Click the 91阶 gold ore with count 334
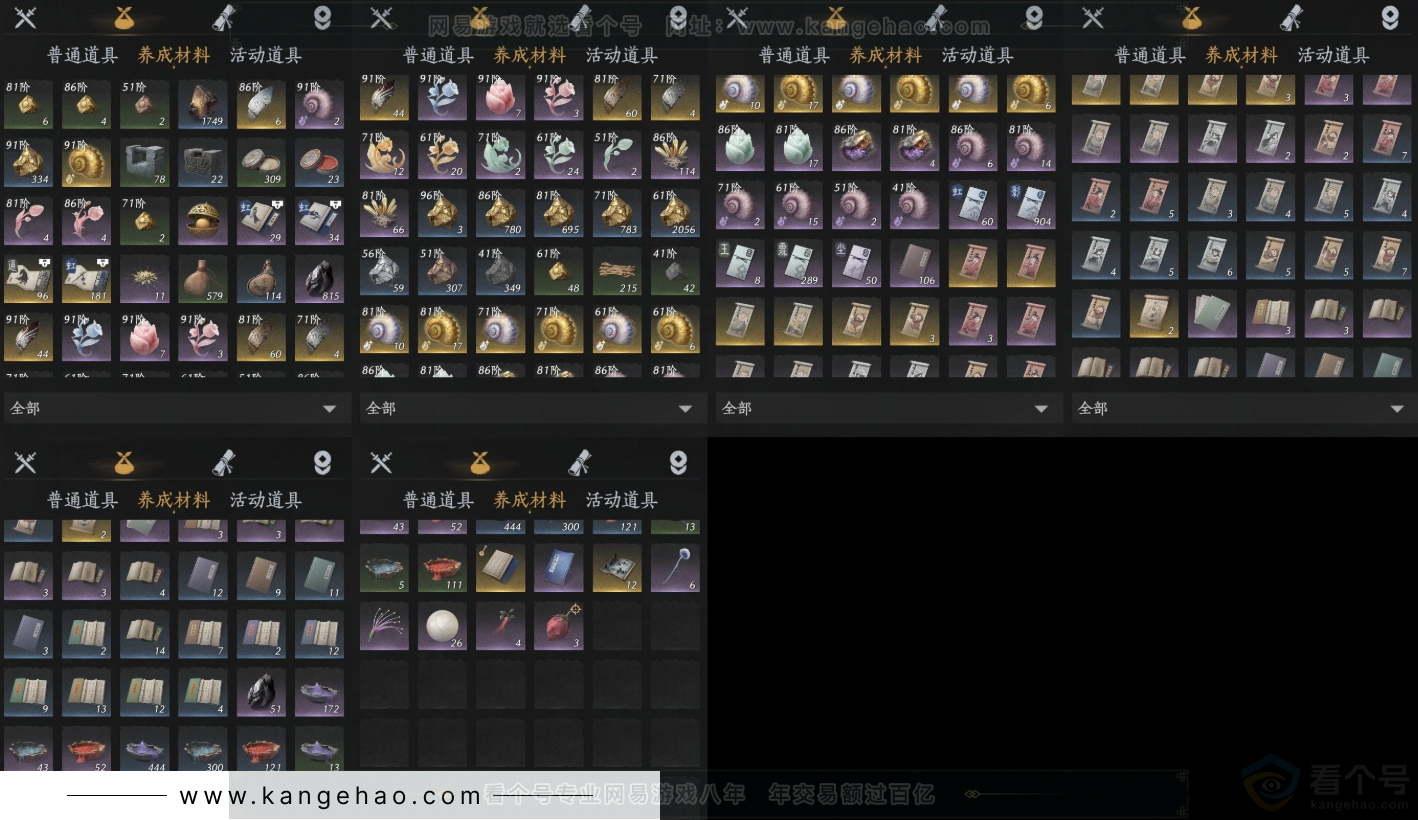This screenshot has width=1418, height=820. click(x=28, y=163)
